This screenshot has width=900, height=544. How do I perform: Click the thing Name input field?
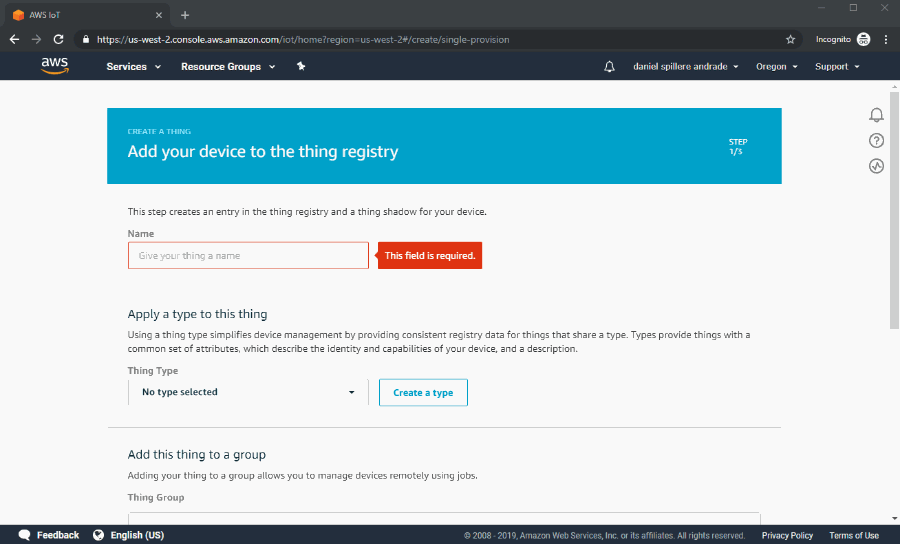pyautogui.click(x=248, y=256)
